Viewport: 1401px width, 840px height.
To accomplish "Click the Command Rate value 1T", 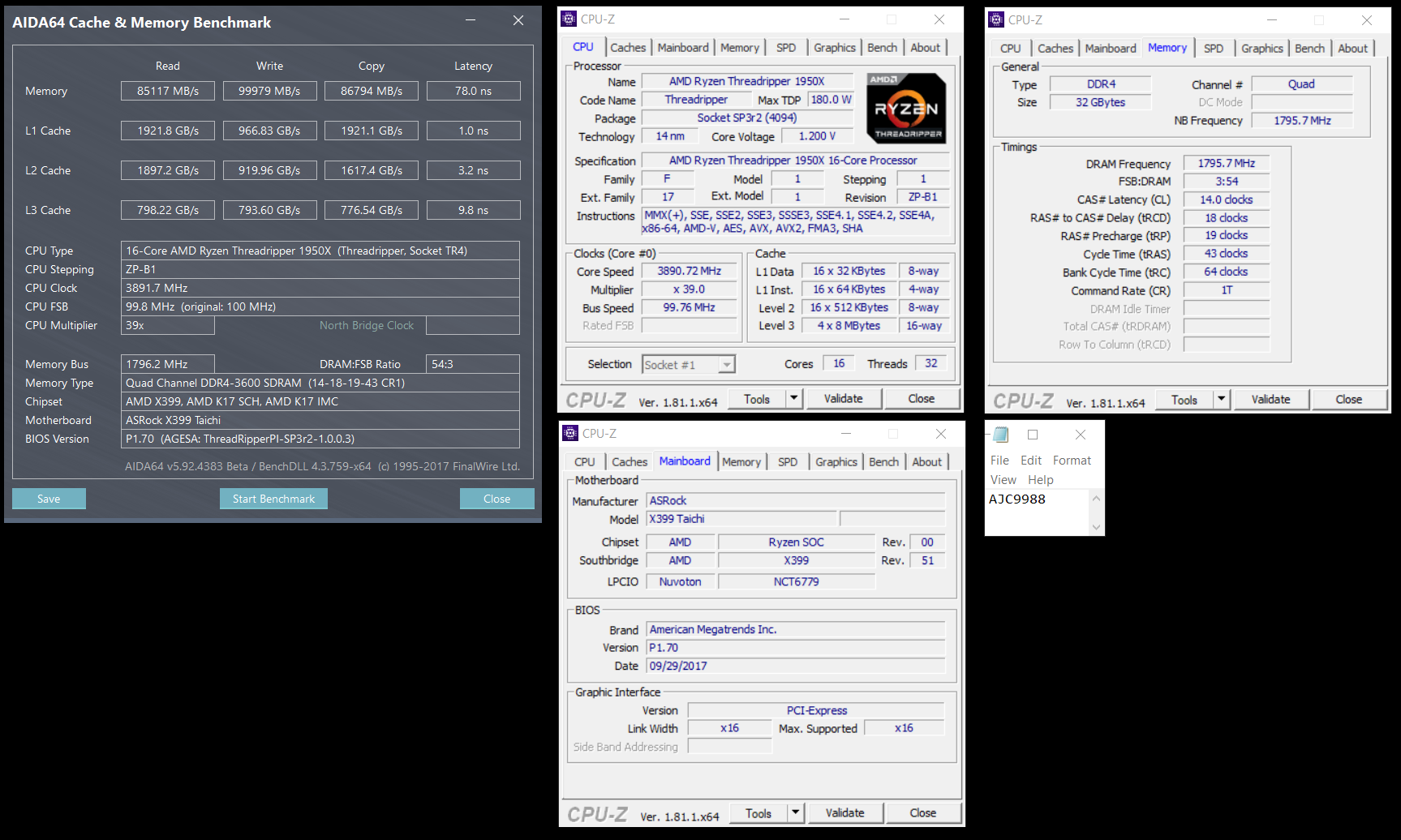I will pyautogui.click(x=1227, y=290).
